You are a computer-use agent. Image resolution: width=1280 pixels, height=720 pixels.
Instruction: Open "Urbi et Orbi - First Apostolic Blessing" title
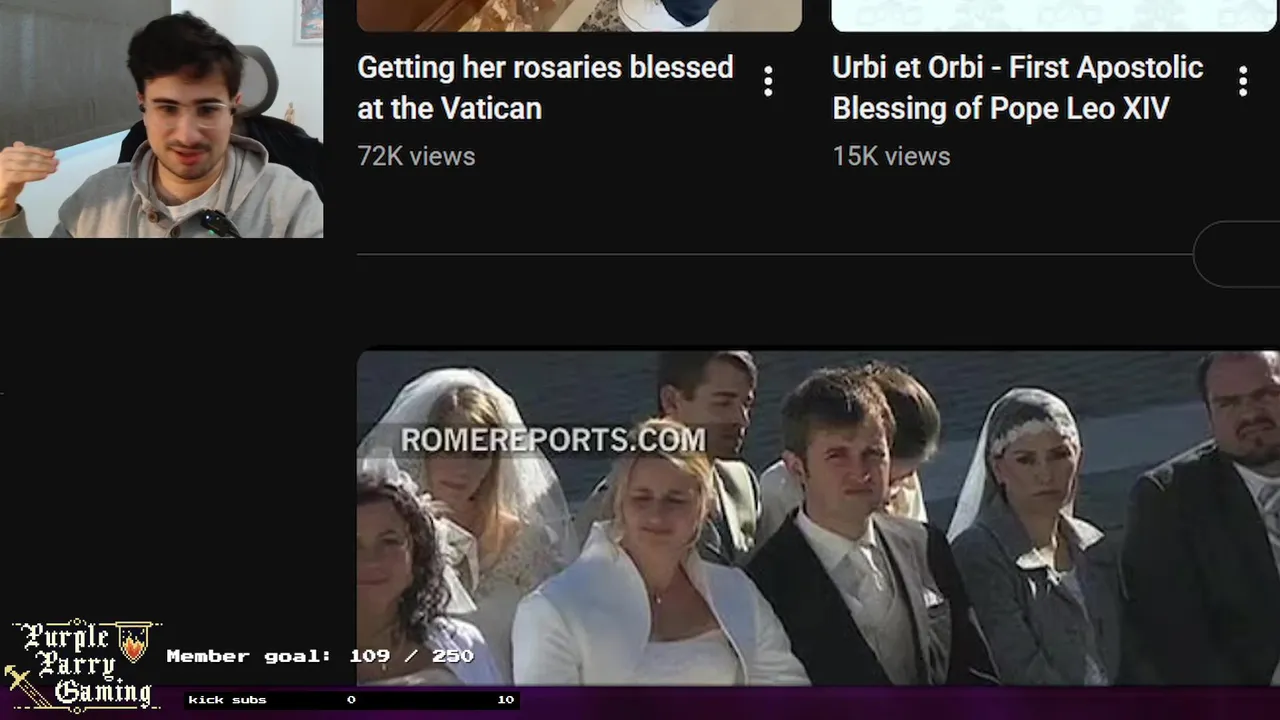1017,88
